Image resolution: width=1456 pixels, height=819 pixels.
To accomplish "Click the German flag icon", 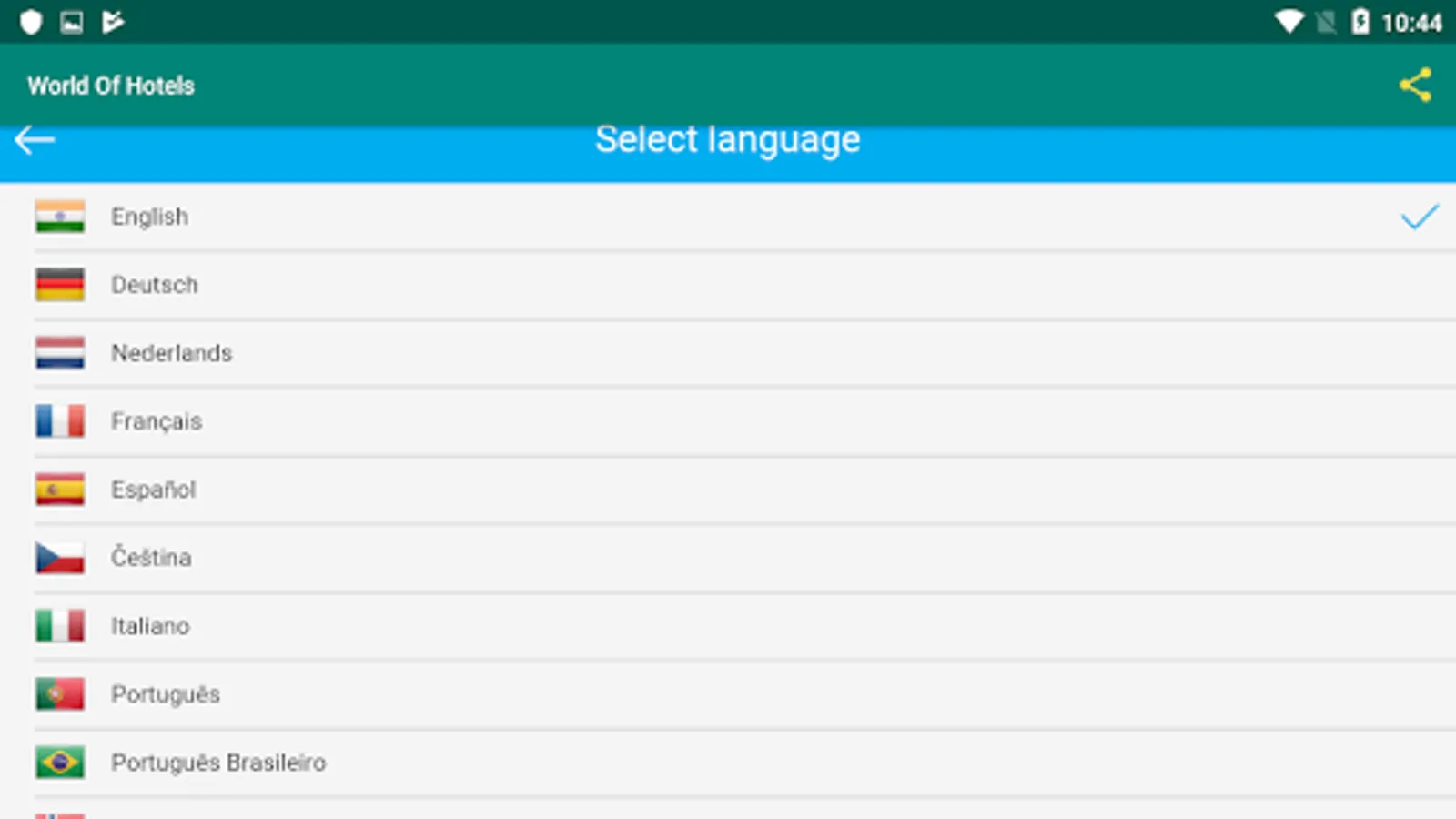I will coord(60,285).
